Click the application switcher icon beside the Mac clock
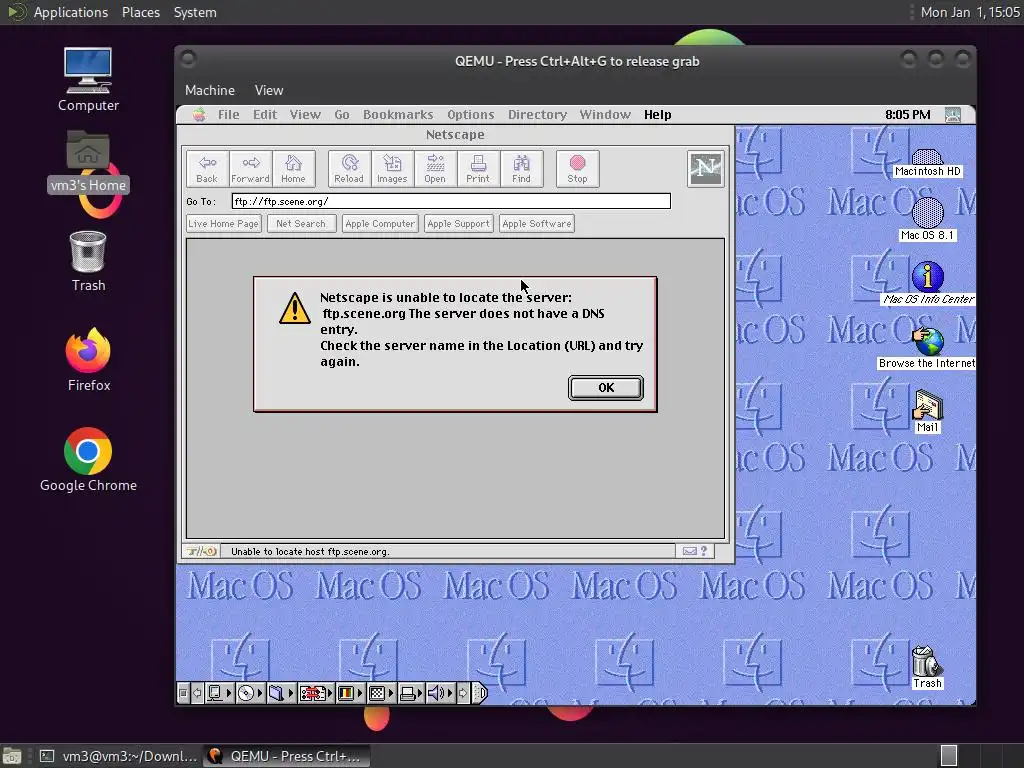 953,115
